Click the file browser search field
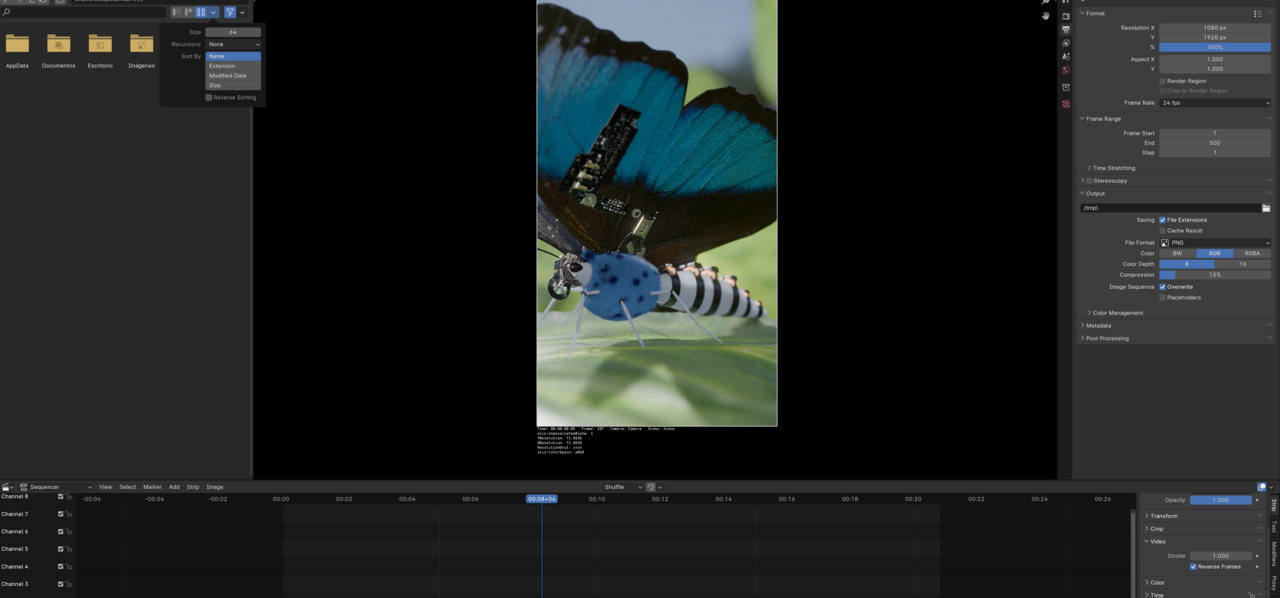 pyautogui.click(x=84, y=12)
